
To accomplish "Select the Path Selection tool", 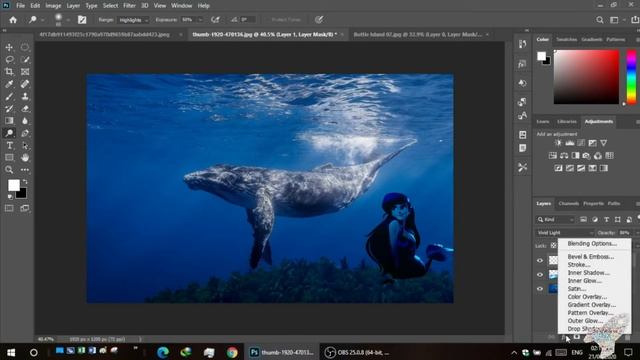I will pos(25,145).
